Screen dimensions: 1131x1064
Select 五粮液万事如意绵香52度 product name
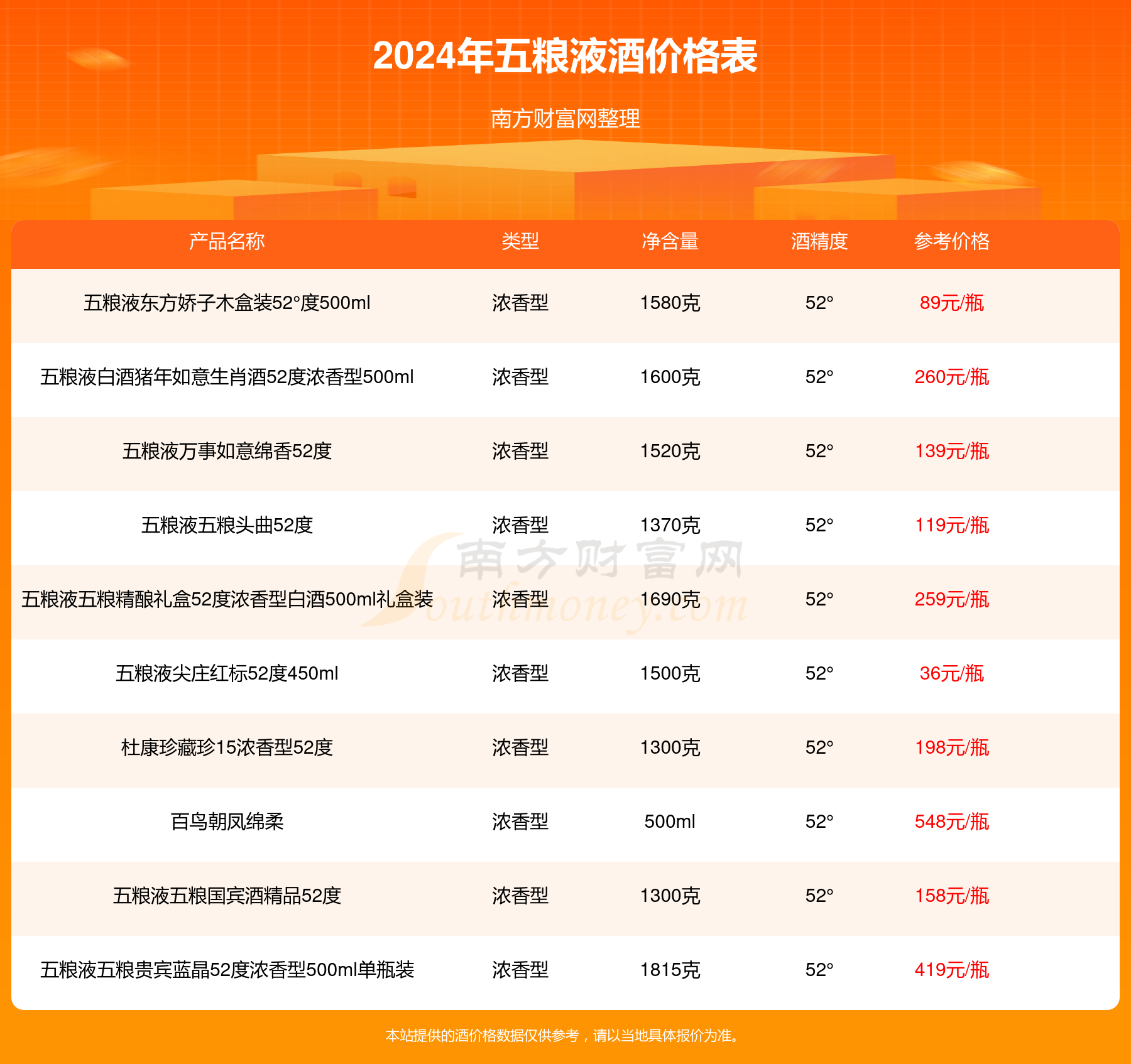(x=227, y=451)
